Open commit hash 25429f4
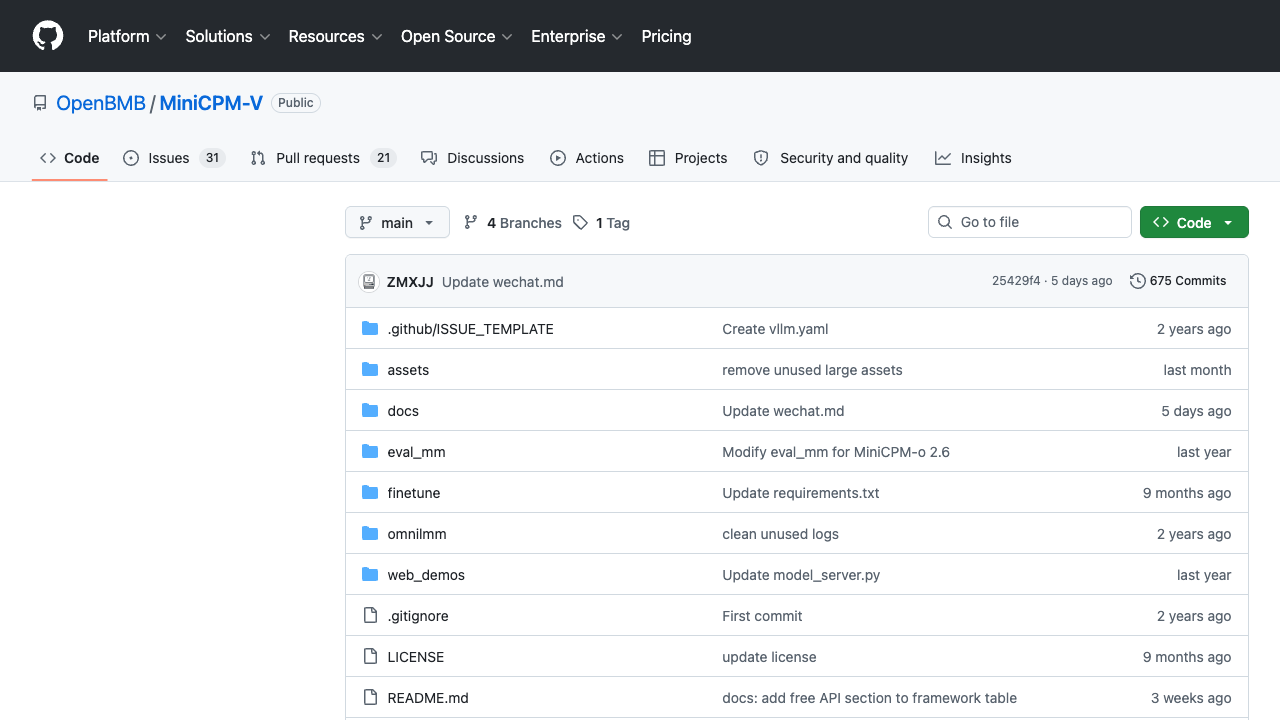This screenshot has width=1280, height=720. (x=1016, y=281)
